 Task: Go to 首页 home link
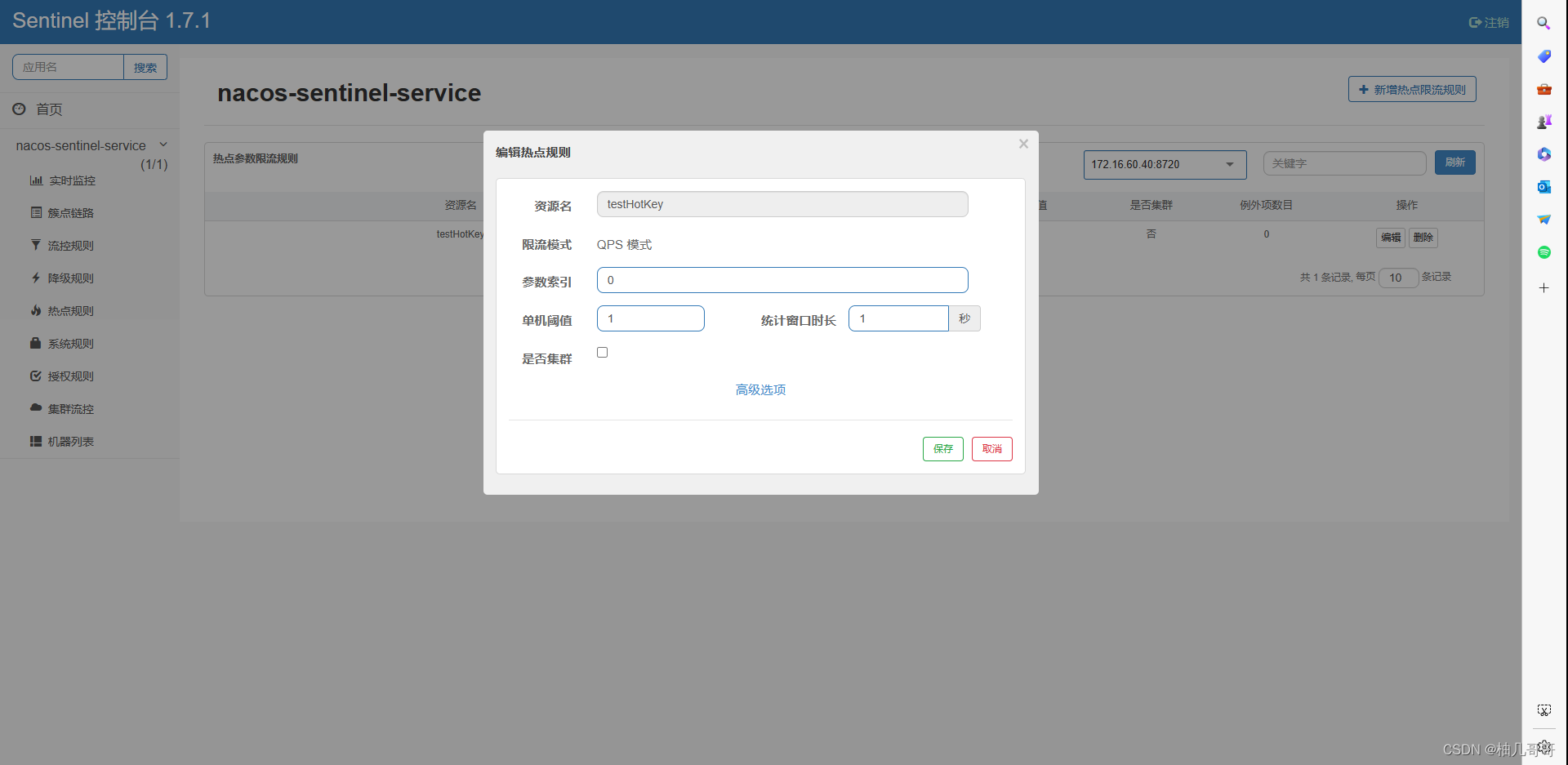49,109
